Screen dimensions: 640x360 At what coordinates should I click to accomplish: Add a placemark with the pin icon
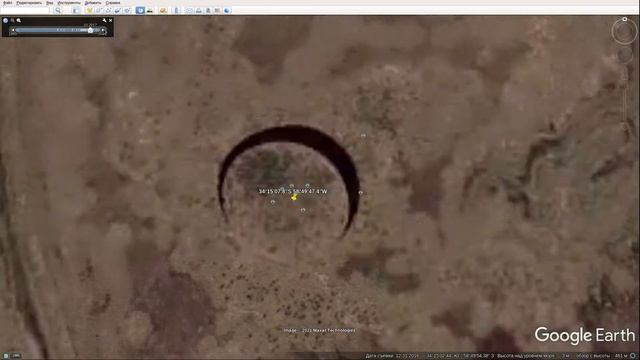[89, 10]
